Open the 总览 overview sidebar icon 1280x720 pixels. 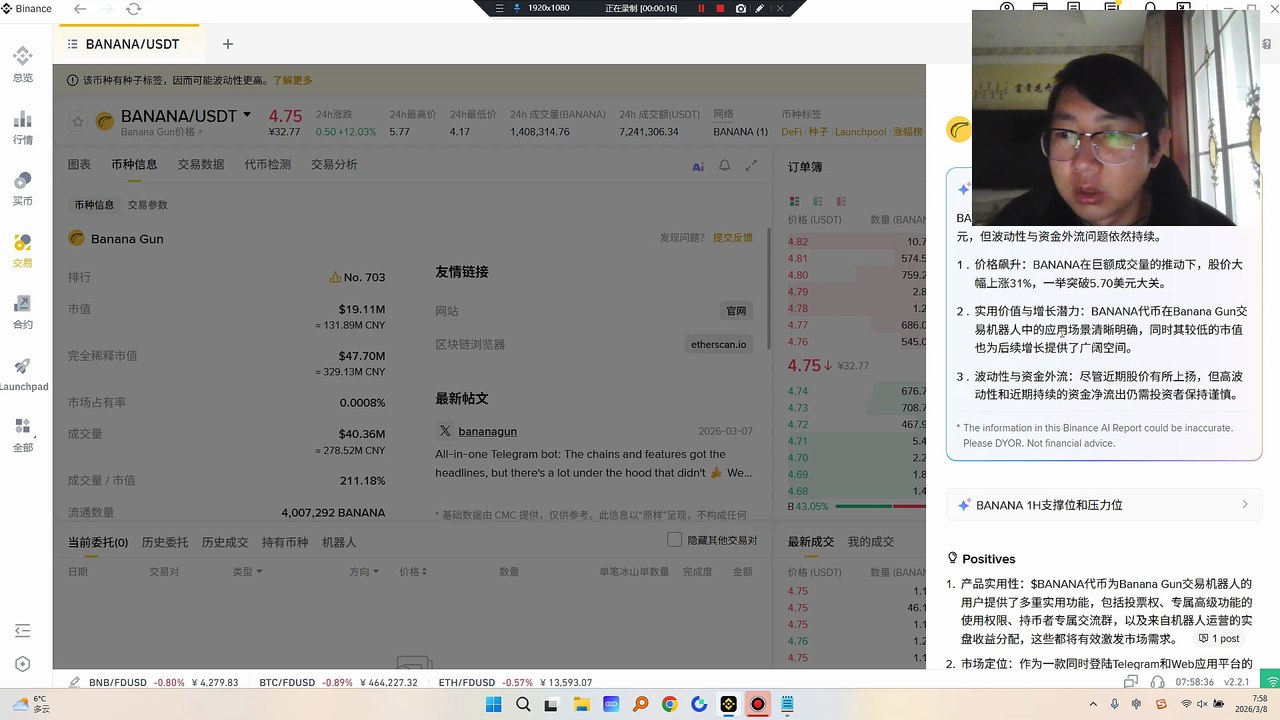pos(22,64)
